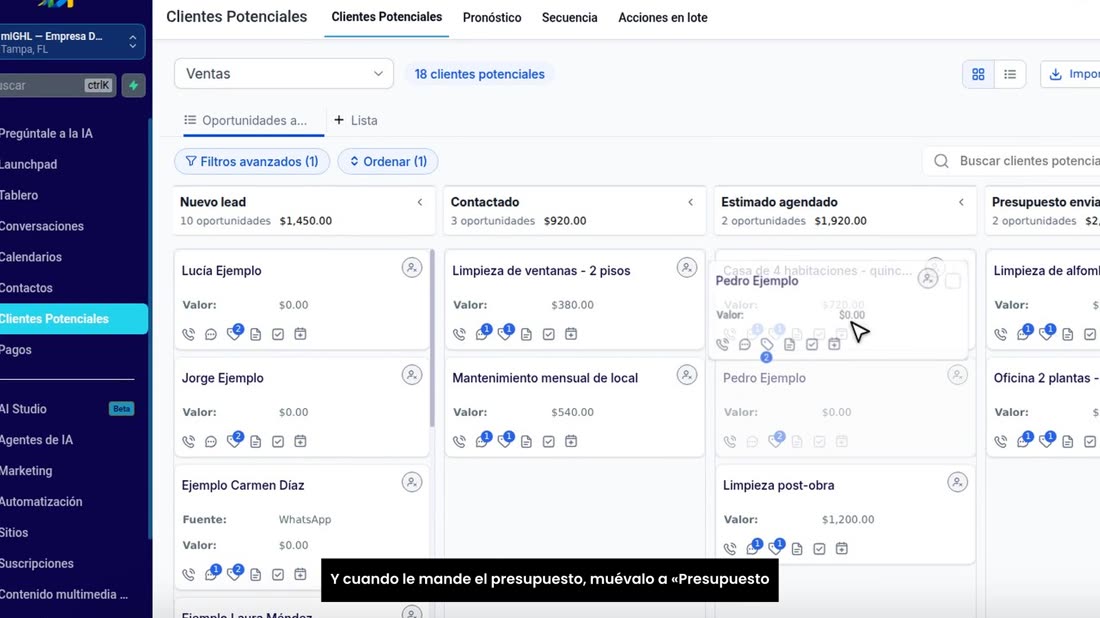Go to Conversaciones in the sidebar
1100x618 pixels.
coord(41,227)
